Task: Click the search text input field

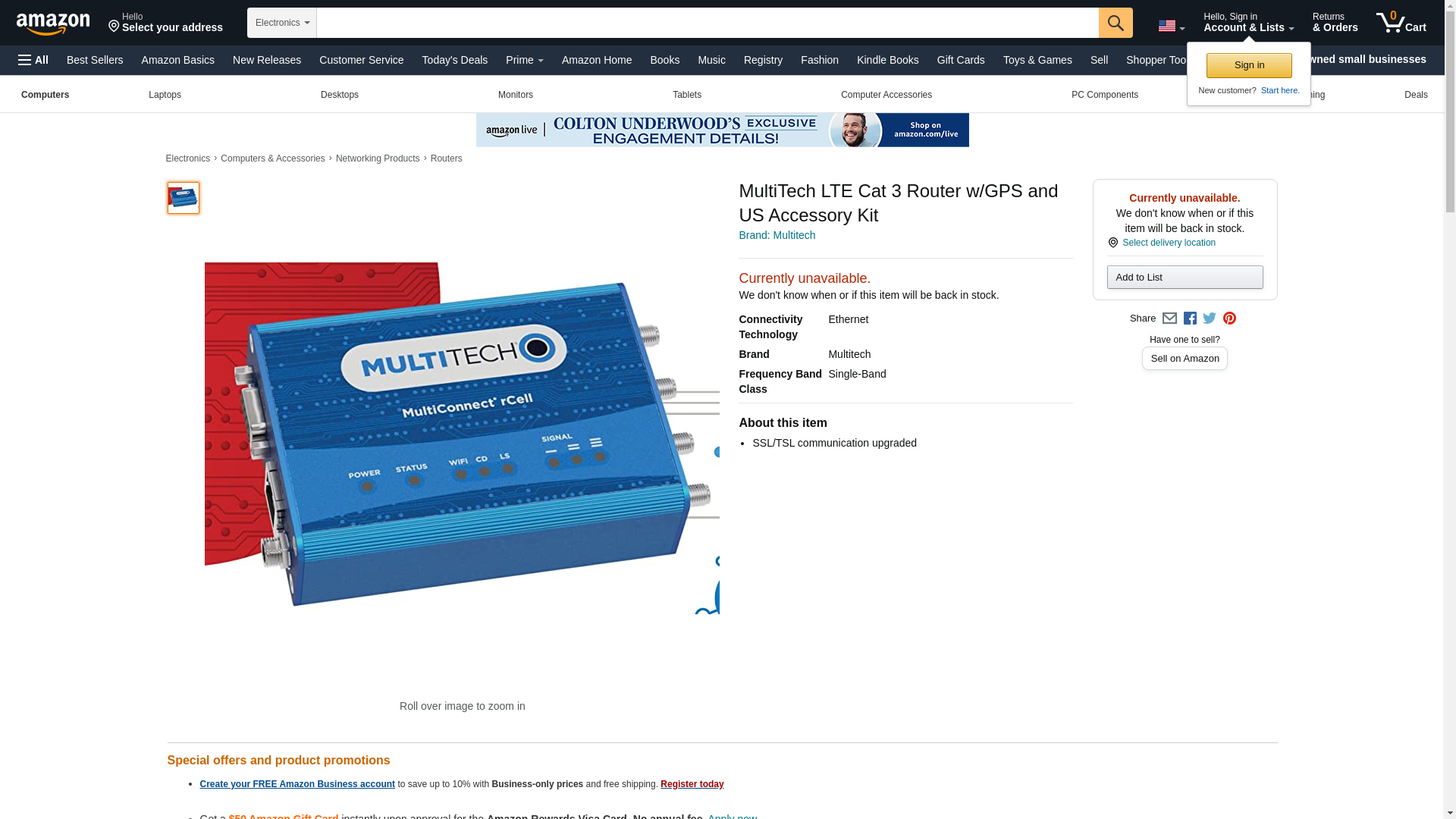Action: 708,23
